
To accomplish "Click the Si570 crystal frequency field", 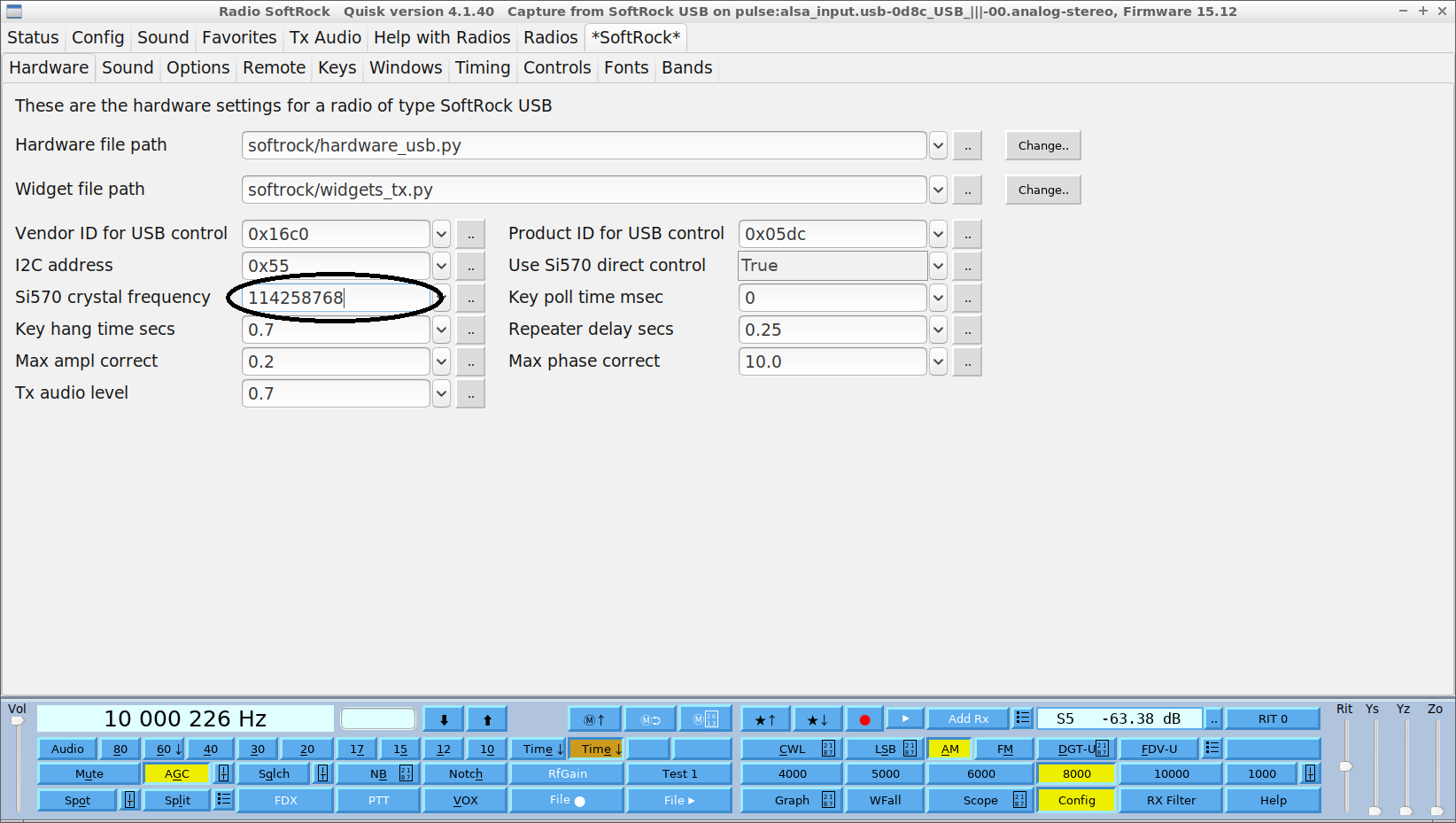I will click(x=337, y=298).
